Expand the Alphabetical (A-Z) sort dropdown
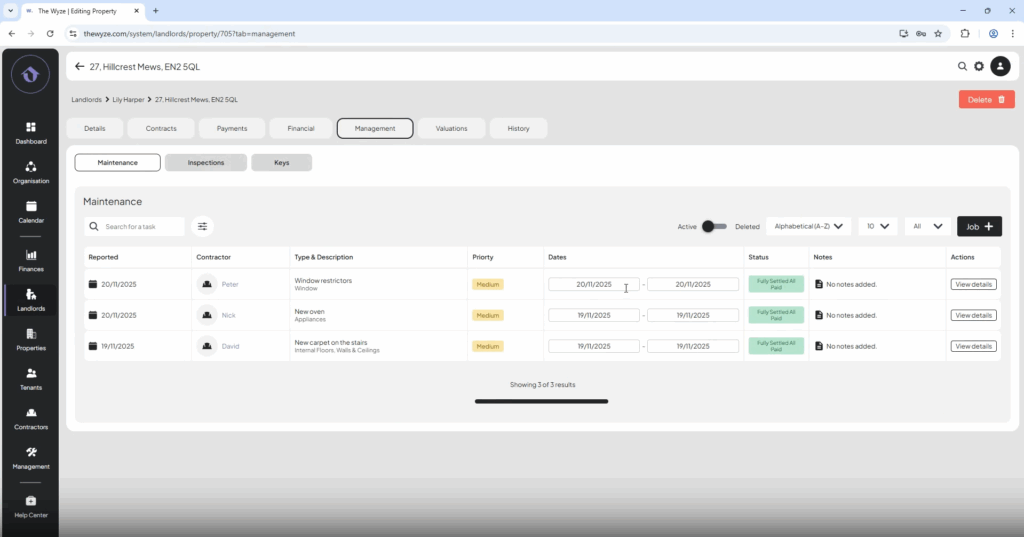Image resolution: width=1024 pixels, height=537 pixels. pos(809,227)
